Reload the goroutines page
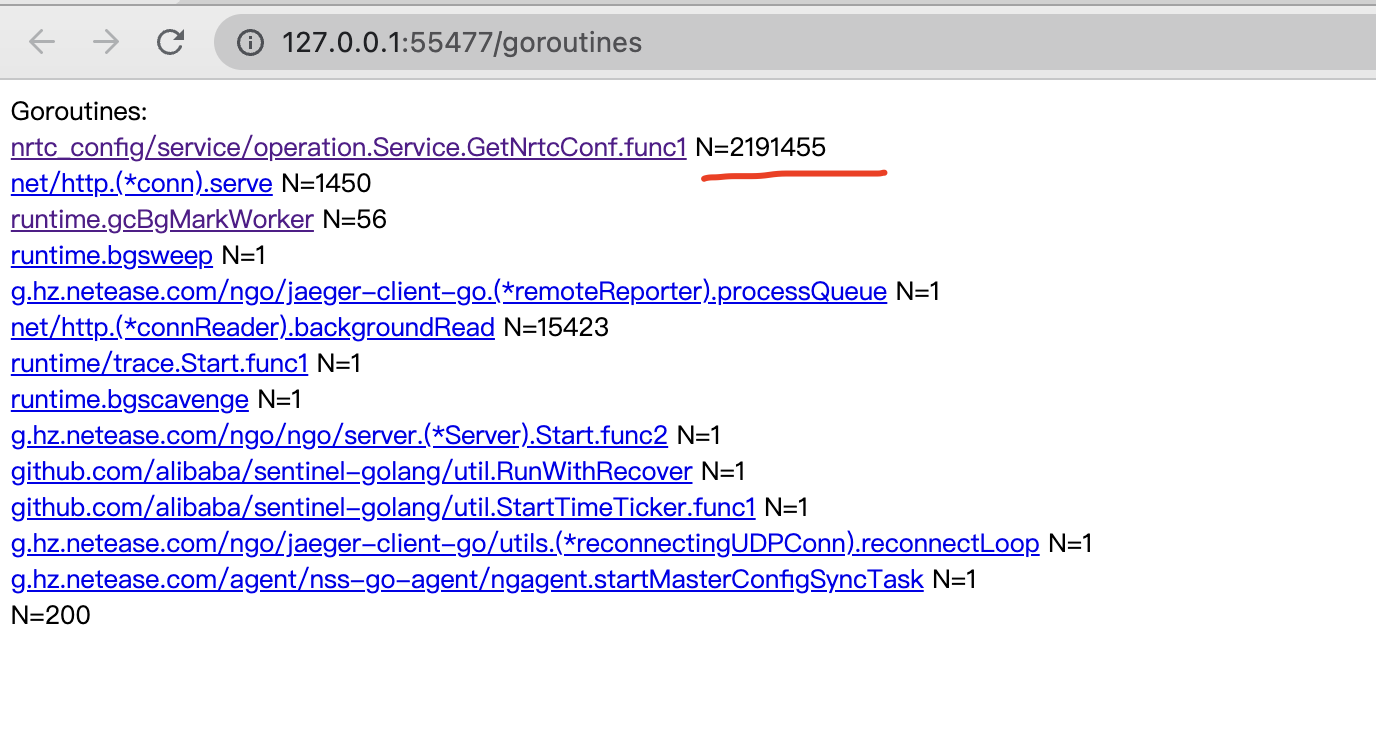The width and height of the screenshot is (1376, 748). (x=171, y=42)
